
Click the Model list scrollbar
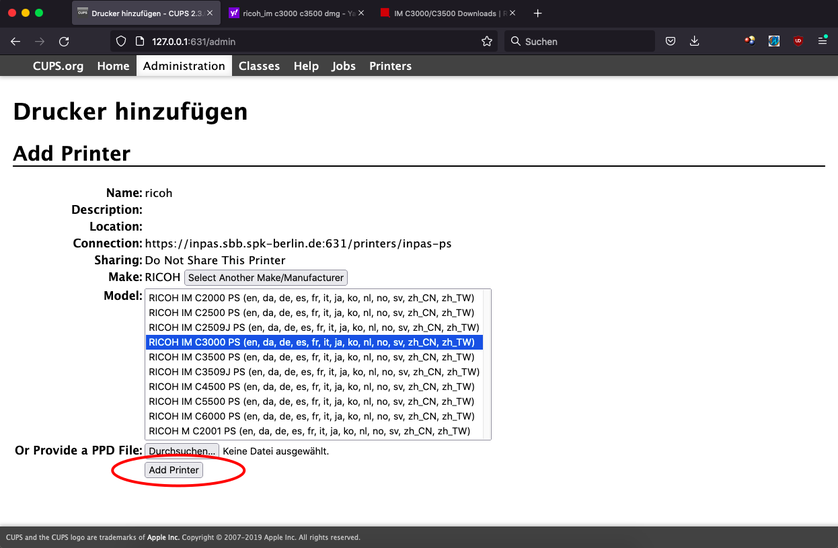point(487,364)
